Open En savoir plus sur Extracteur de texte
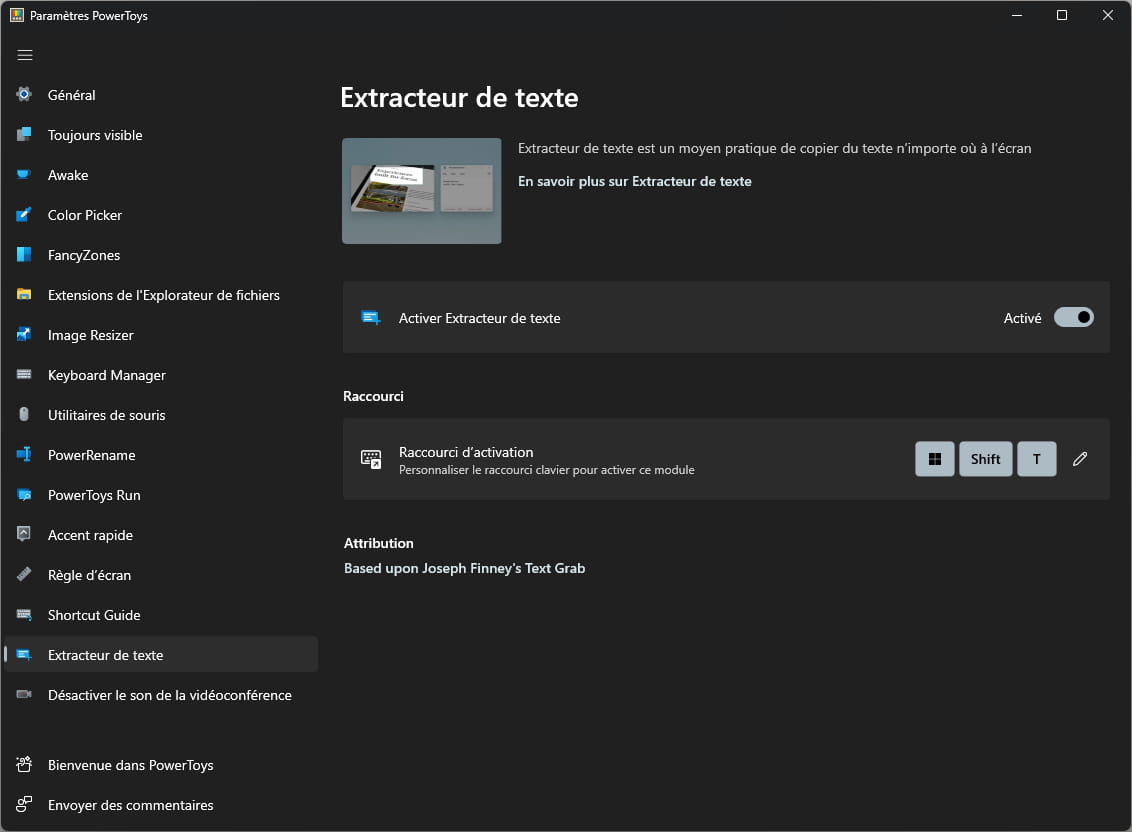Image resolution: width=1132 pixels, height=832 pixels. 635,181
